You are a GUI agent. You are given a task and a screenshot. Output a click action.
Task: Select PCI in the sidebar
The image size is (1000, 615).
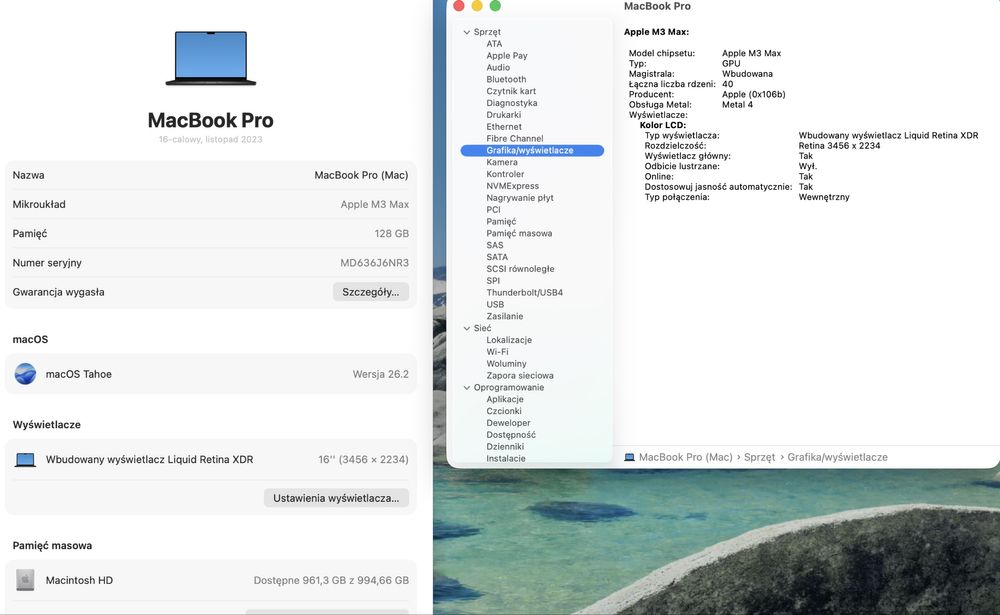(x=494, y=209)
